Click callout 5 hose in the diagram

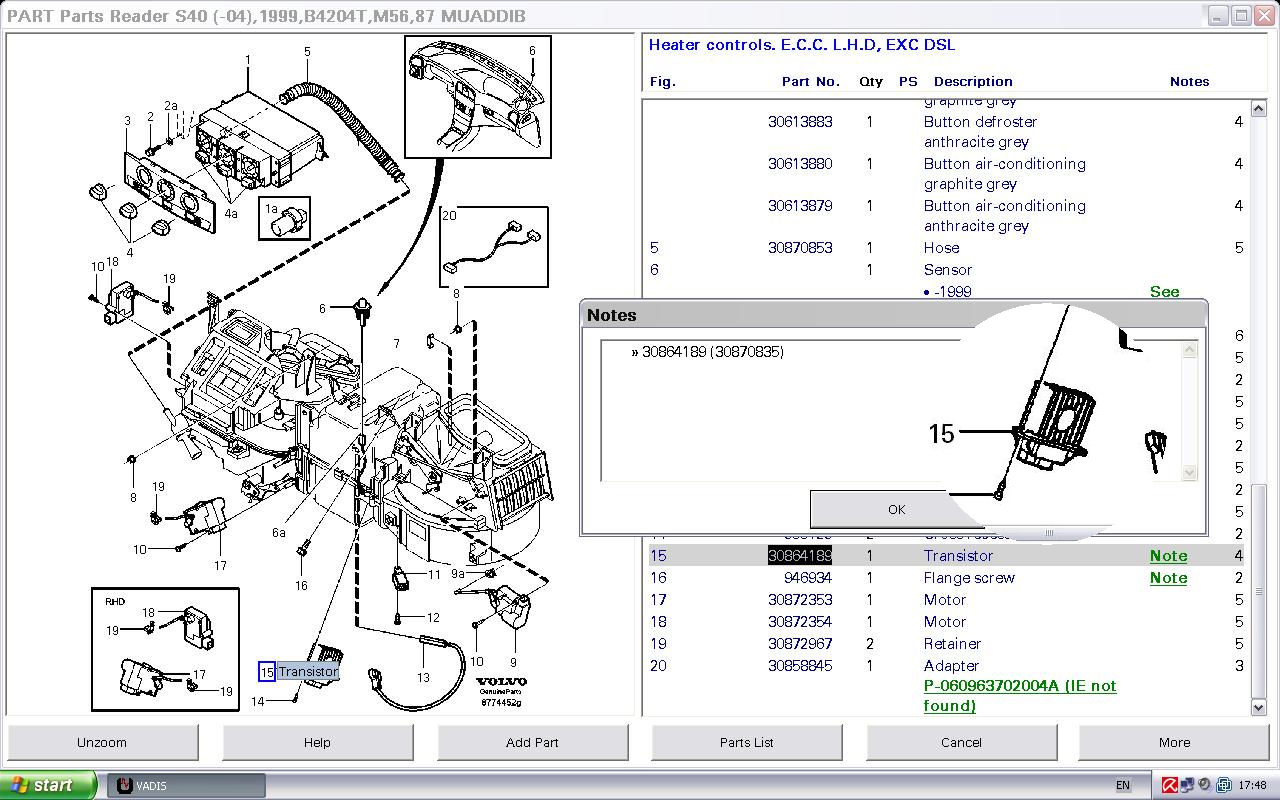coord(307,52)
